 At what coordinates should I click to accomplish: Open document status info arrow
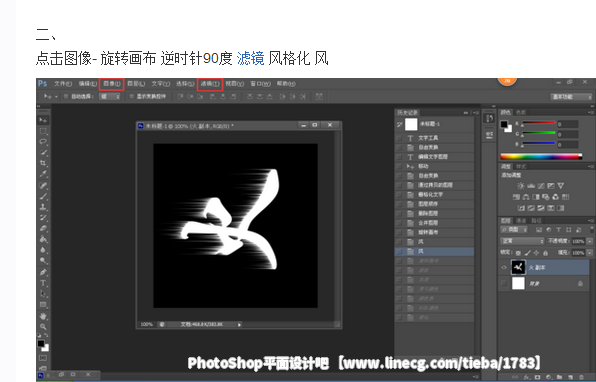(x=239, y=325)
